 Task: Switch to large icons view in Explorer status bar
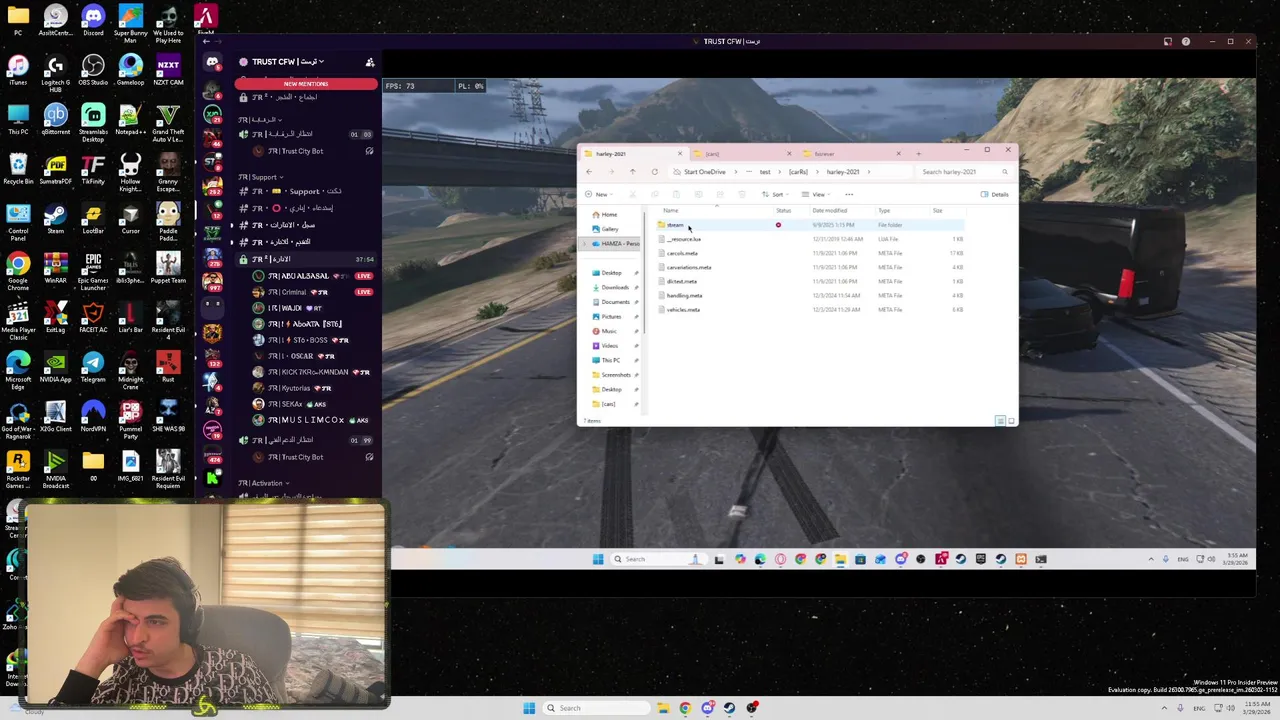pos(1010,421)
